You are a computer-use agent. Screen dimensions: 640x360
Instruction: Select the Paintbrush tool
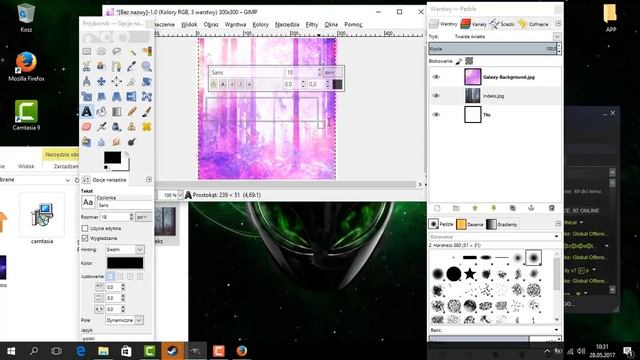[x=147, y=111]
